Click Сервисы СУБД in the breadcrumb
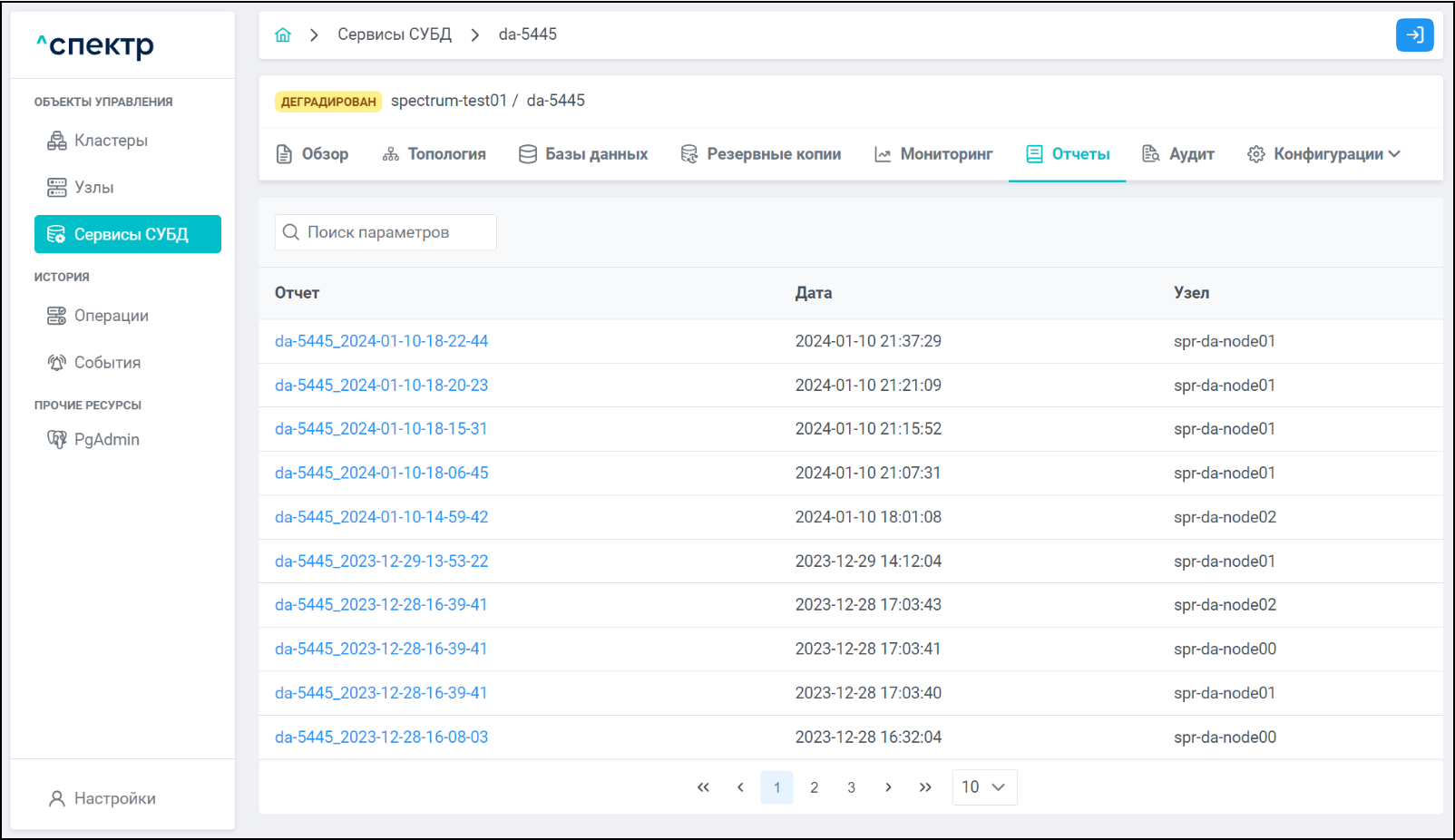 394,34
